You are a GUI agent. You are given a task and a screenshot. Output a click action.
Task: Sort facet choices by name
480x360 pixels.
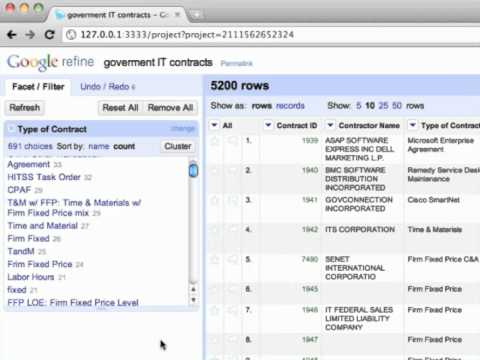point(99,146)
